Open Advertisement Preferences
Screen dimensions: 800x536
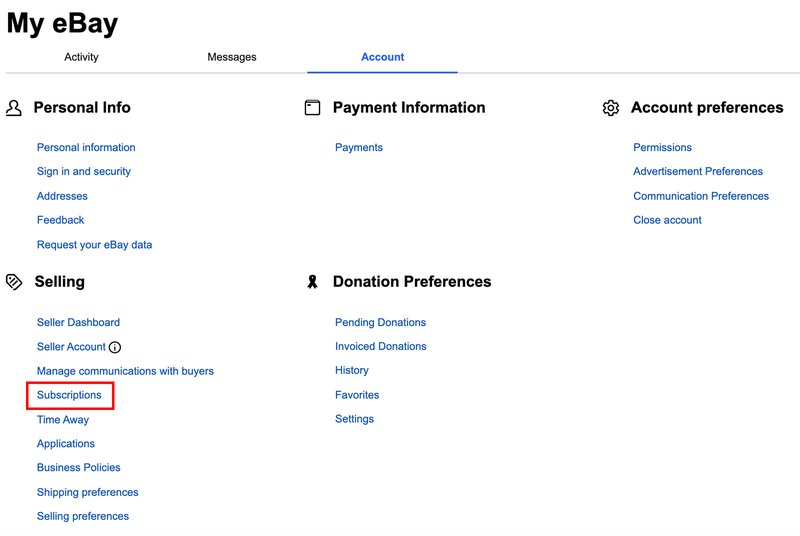tap(698, 171)
